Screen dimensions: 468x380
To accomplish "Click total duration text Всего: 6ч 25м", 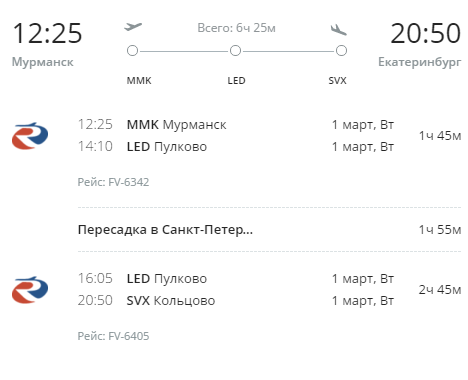I will (x=236, y=28).
